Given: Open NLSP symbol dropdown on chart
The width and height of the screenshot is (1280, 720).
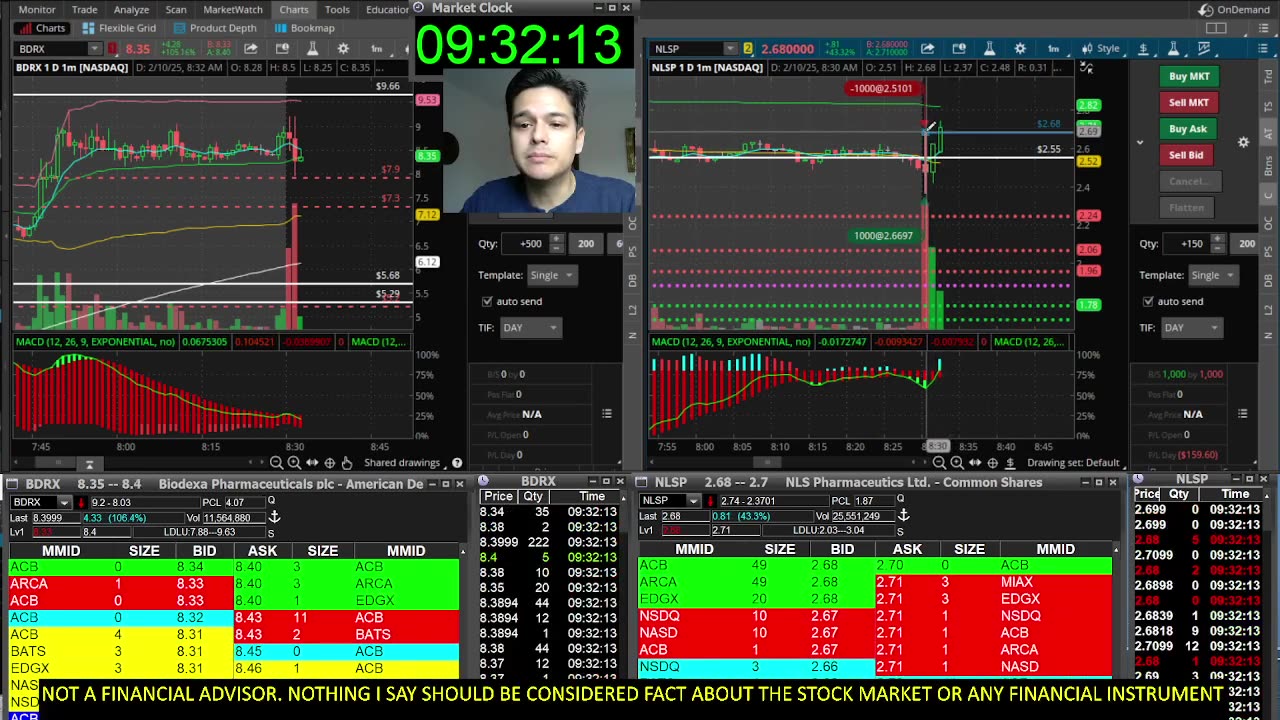Looking at the screenshot, I should [731, 49].
